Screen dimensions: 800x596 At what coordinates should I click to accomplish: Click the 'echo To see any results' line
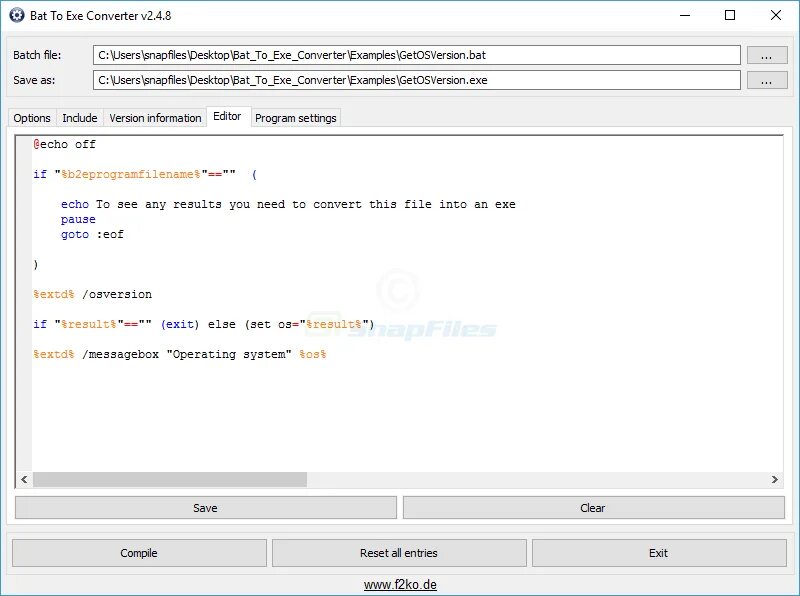click(288, 205)
